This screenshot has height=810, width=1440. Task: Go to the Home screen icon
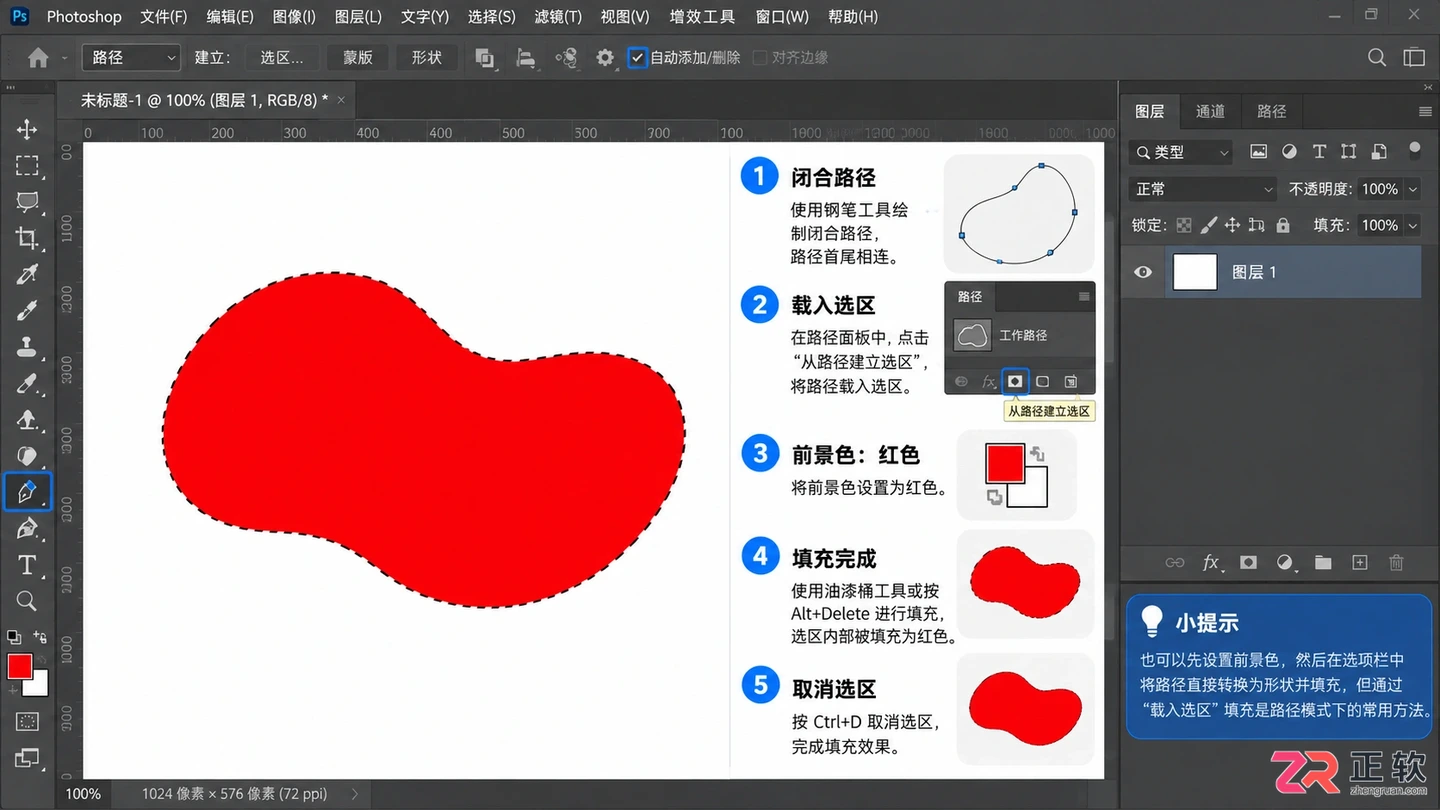pyautogui.click(x=38, y=58)
